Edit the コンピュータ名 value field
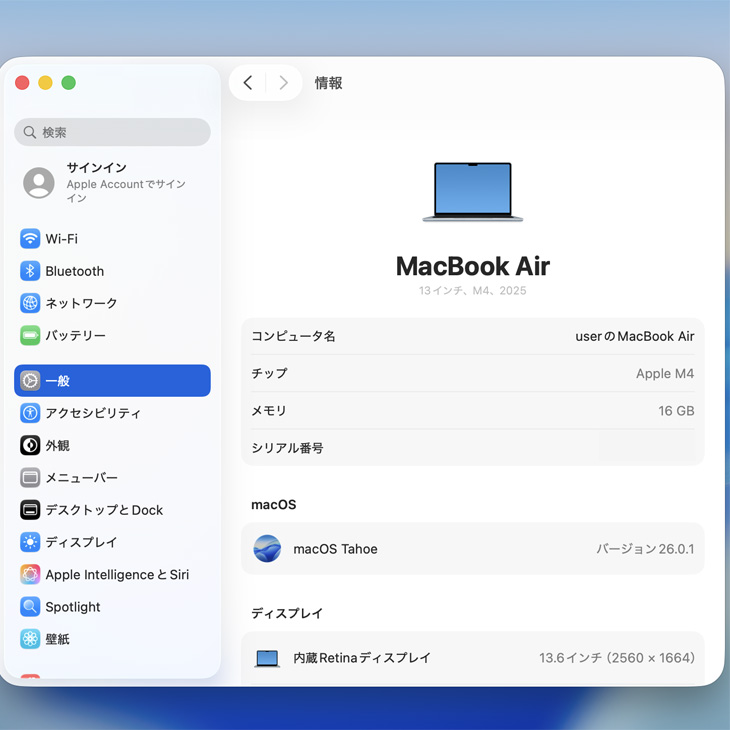Viewport: 730px width, 730px height. (x=634, y=337)
